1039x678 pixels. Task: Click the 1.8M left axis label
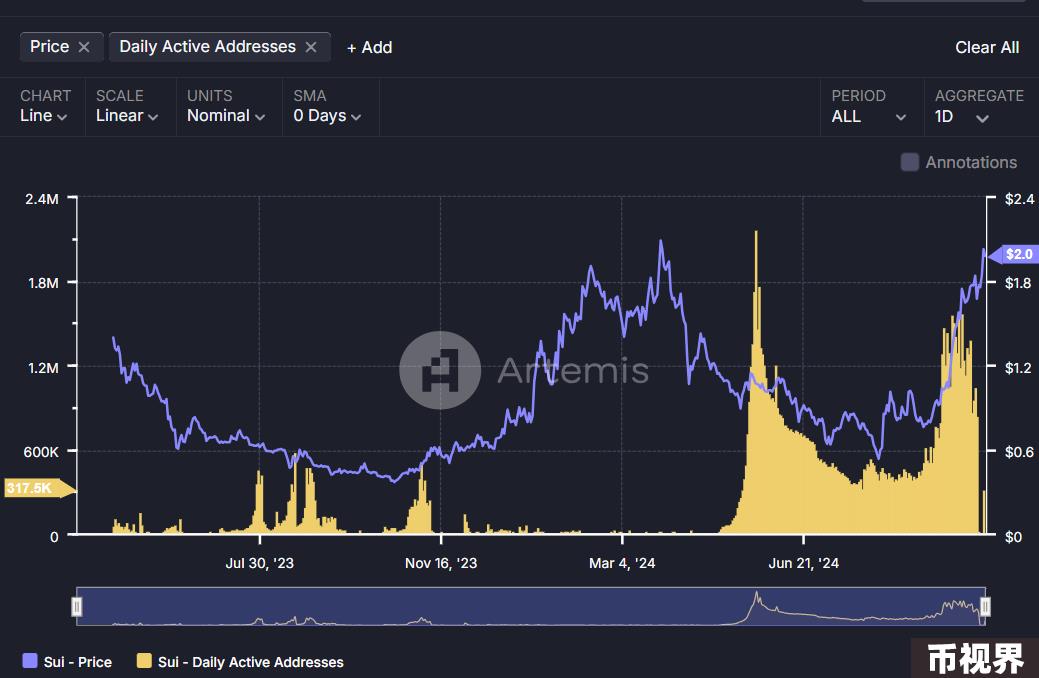click(43, 283)
